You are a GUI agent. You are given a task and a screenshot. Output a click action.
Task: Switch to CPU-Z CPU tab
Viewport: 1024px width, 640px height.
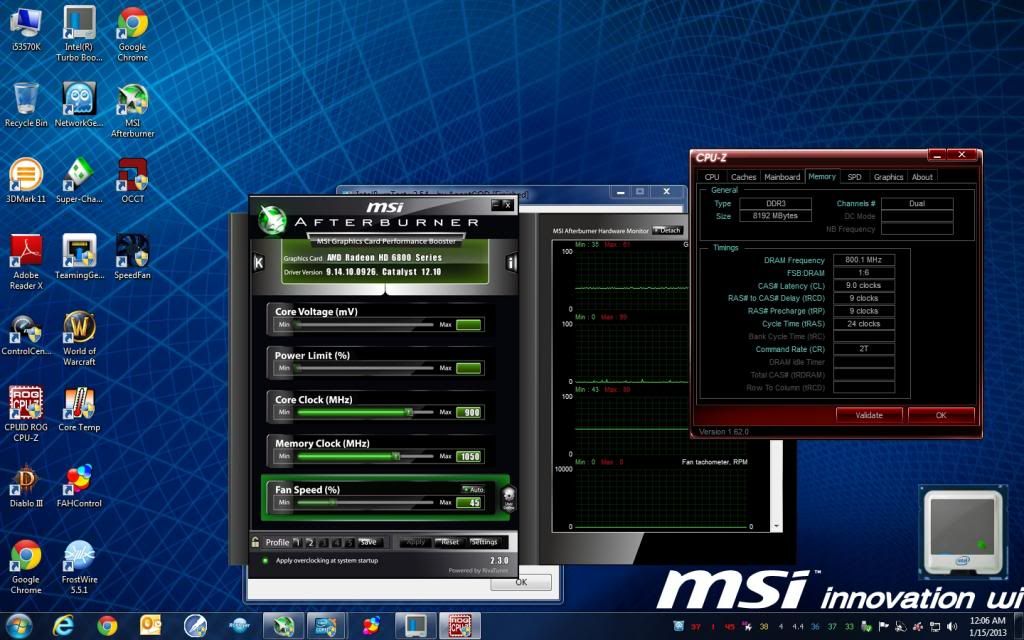tap(712, 177)
